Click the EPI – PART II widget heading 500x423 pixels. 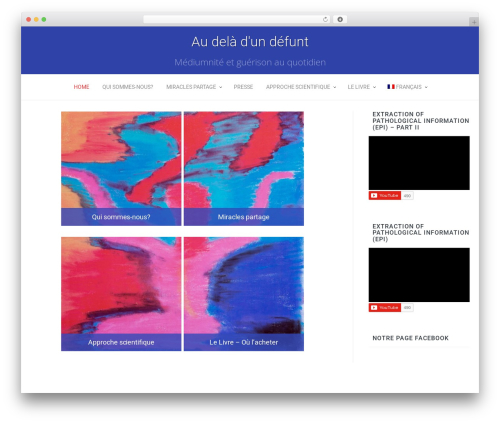click(421, 121)
